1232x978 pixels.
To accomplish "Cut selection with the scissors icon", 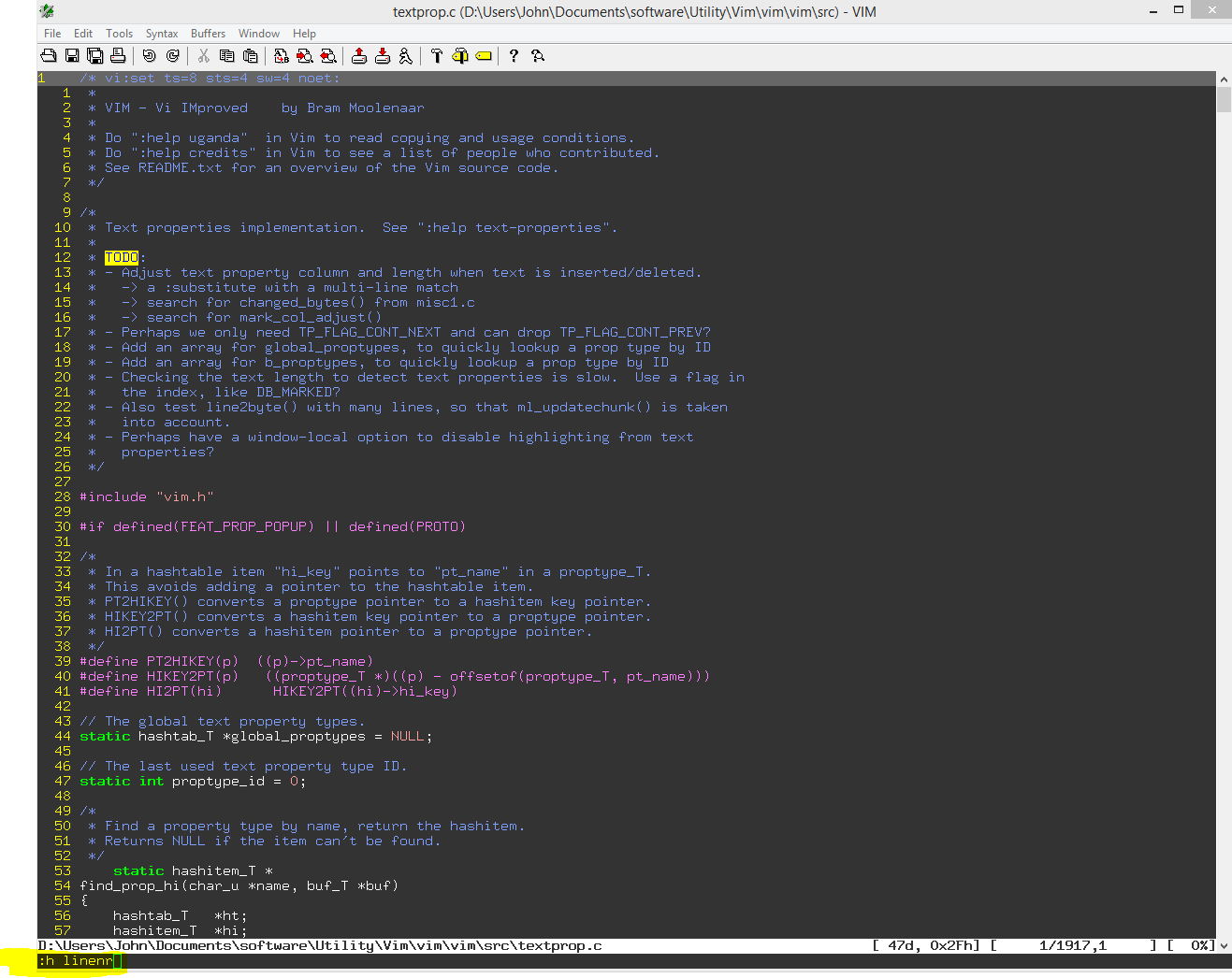I will [203, 56].
